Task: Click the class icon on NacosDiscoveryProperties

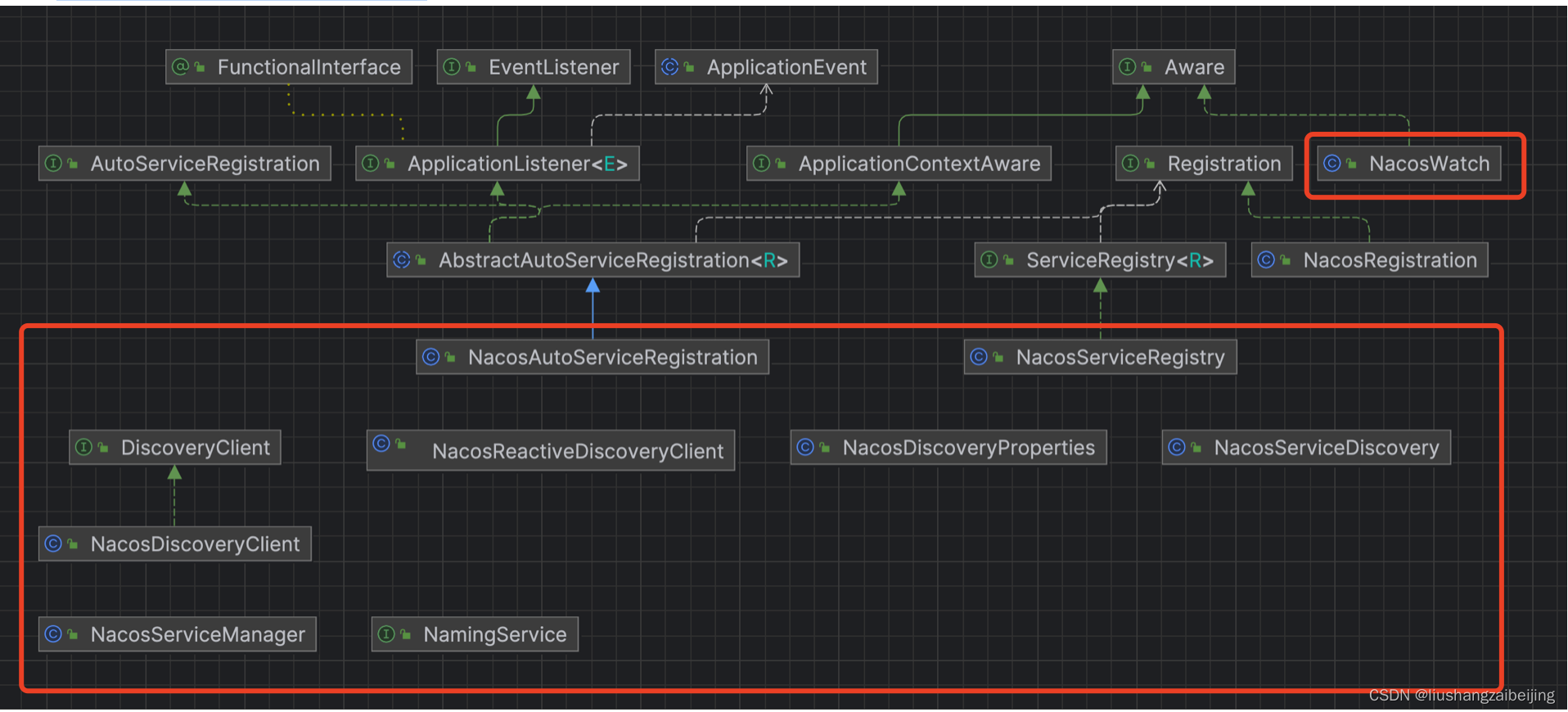Action: 806,447
